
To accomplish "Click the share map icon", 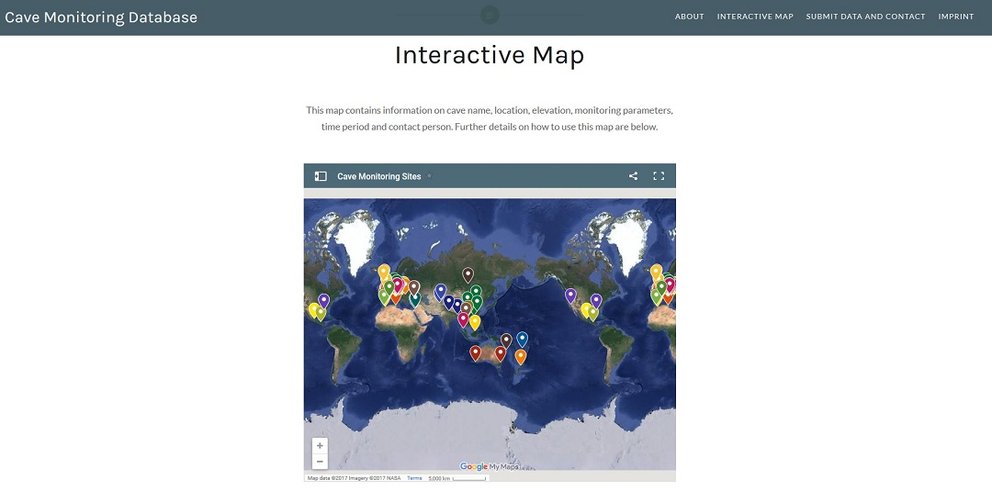I will [x=633, y=177].
